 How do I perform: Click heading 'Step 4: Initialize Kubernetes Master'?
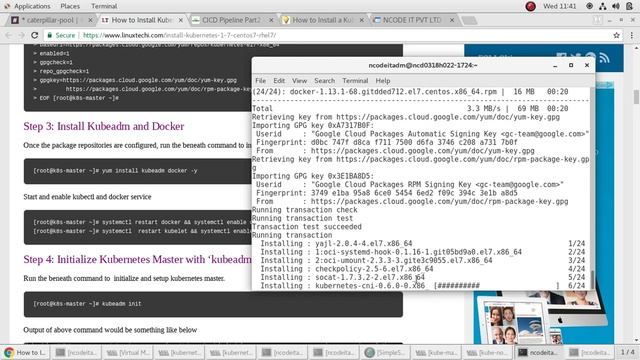coord(138,260)
